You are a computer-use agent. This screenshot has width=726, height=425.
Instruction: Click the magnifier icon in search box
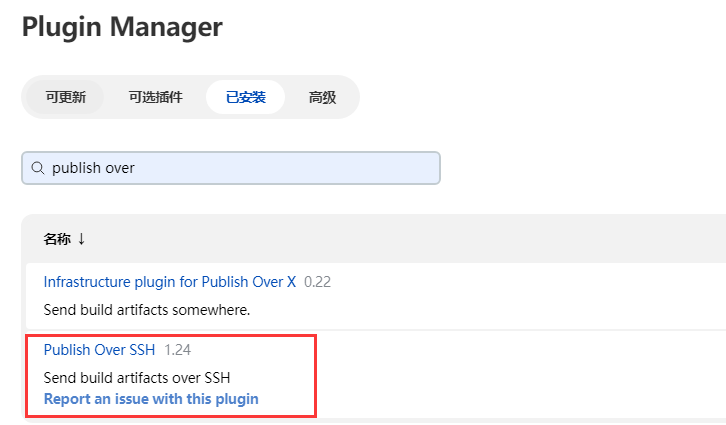pos(38,168)
